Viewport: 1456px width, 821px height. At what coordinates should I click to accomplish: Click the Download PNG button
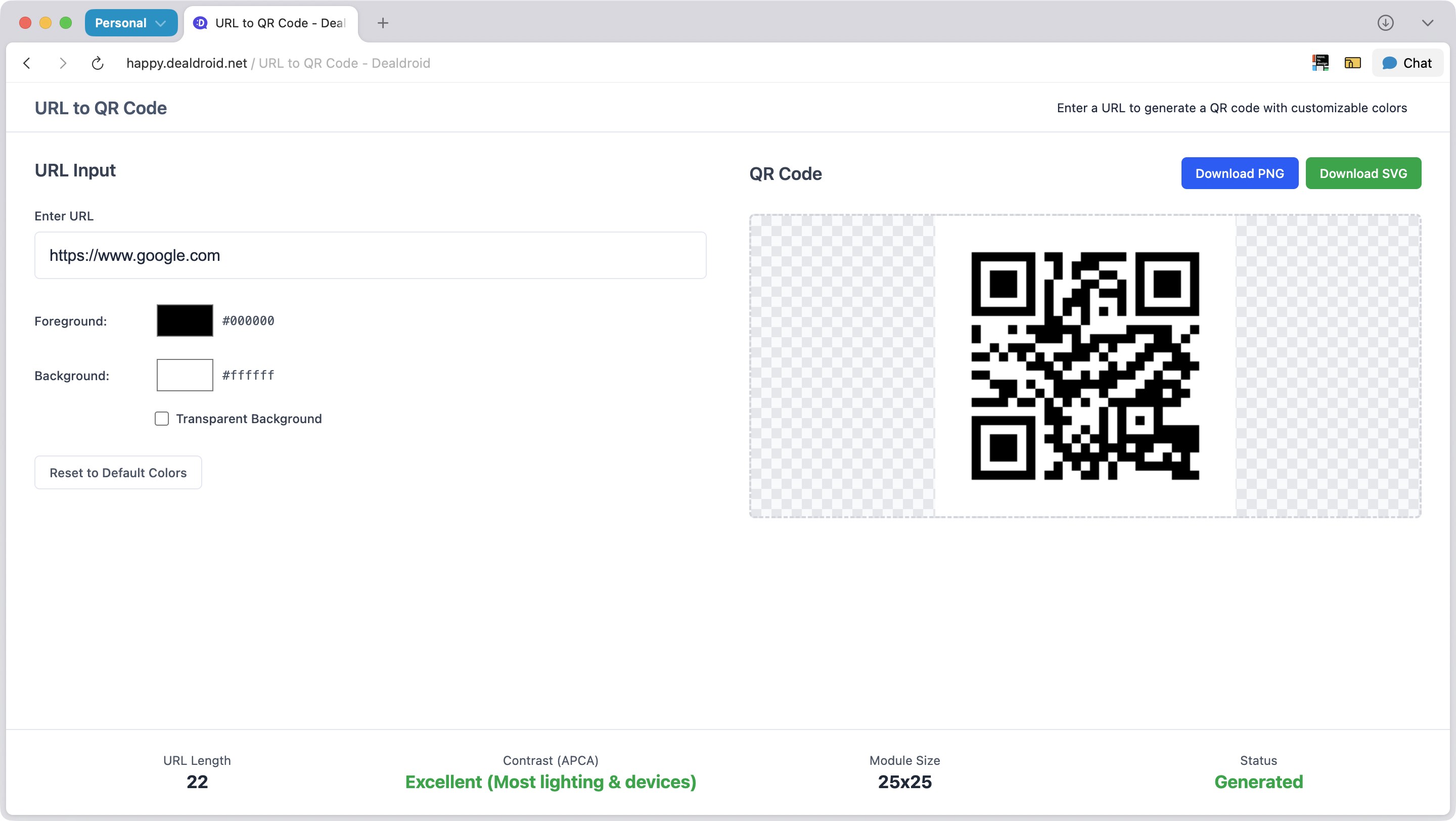point(1239,173)
